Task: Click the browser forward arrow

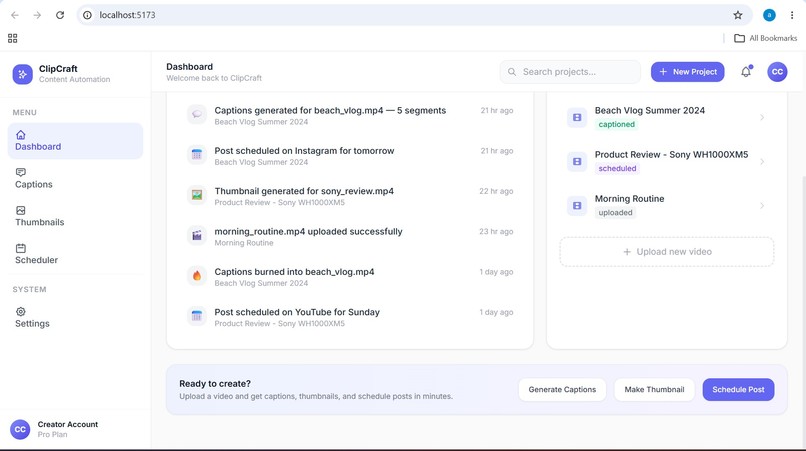Action: 37,15
